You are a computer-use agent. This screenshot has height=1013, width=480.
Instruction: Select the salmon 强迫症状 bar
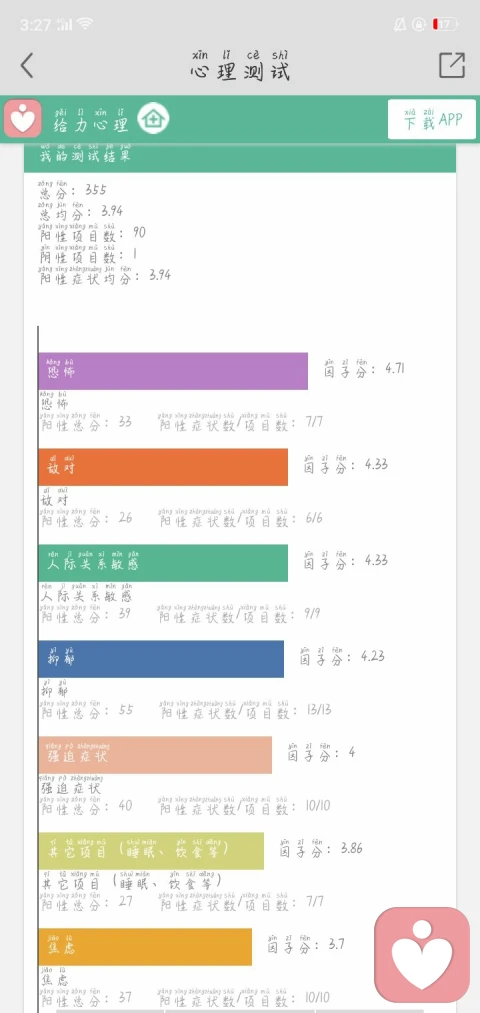pos(155,755)
